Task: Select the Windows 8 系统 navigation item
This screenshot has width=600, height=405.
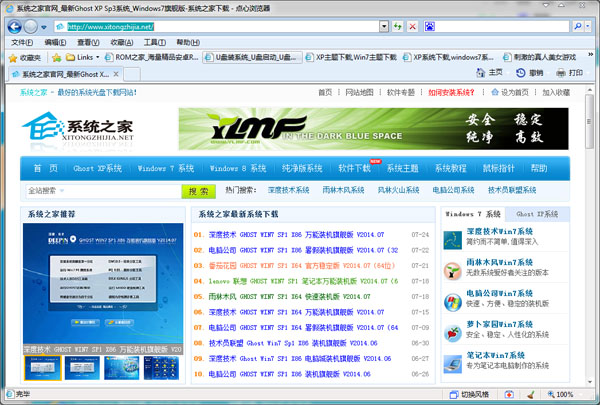Action: [x=238, y=168]
